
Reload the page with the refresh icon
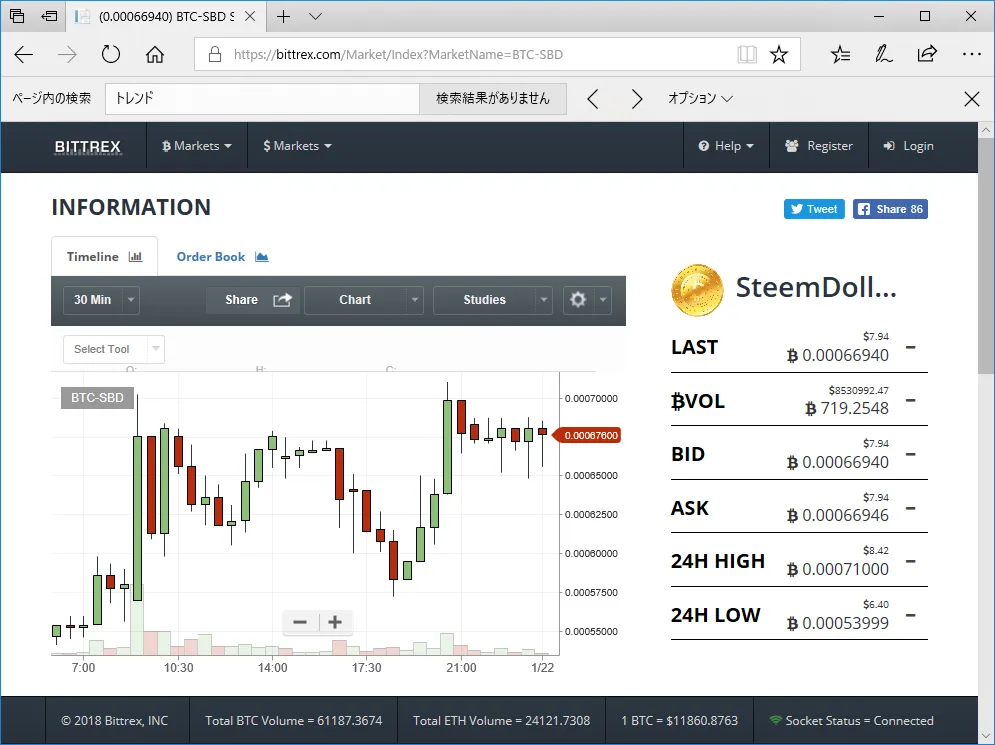[x=110, y=55]
